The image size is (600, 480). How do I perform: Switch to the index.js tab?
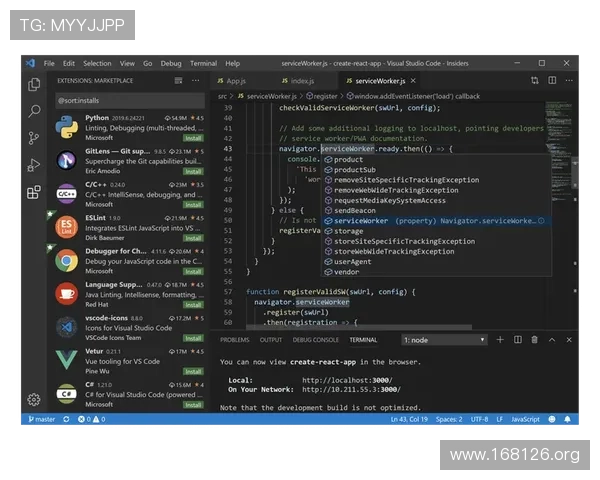click(298, 81)
